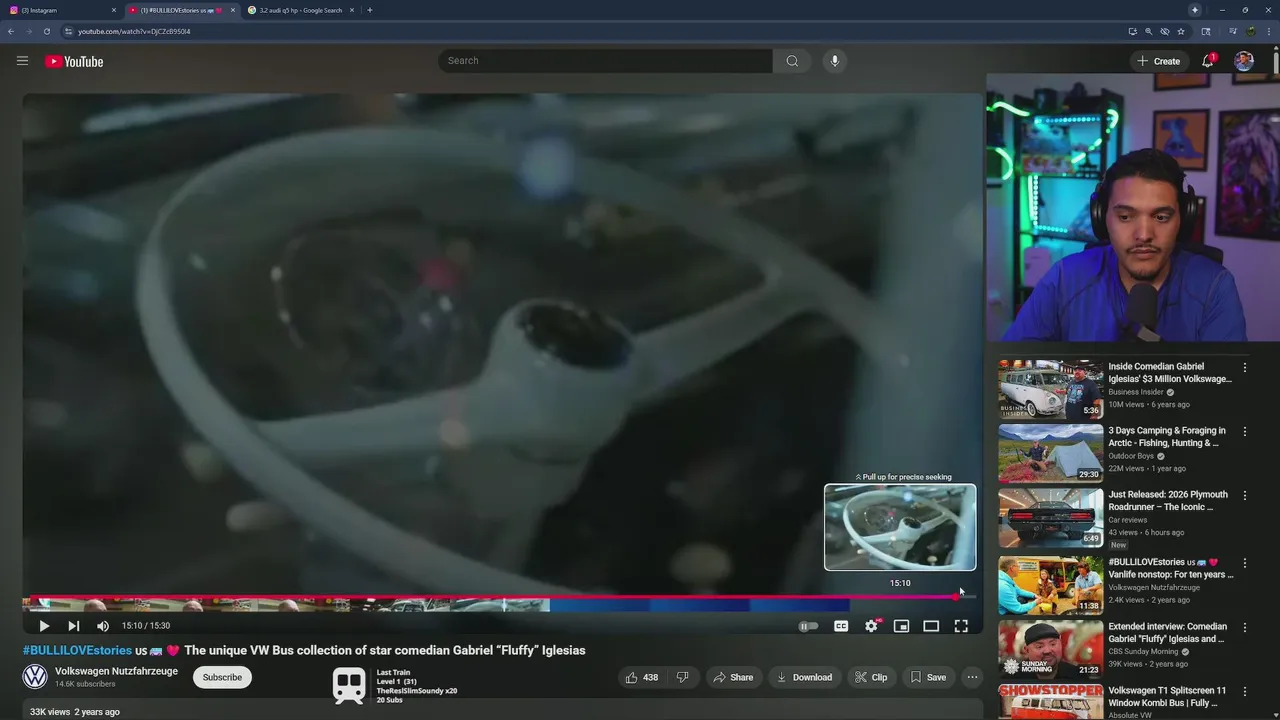The width and height of the screenshot is (1280, 720).
Task: Go back in the browser
Action: click(10, 31)
